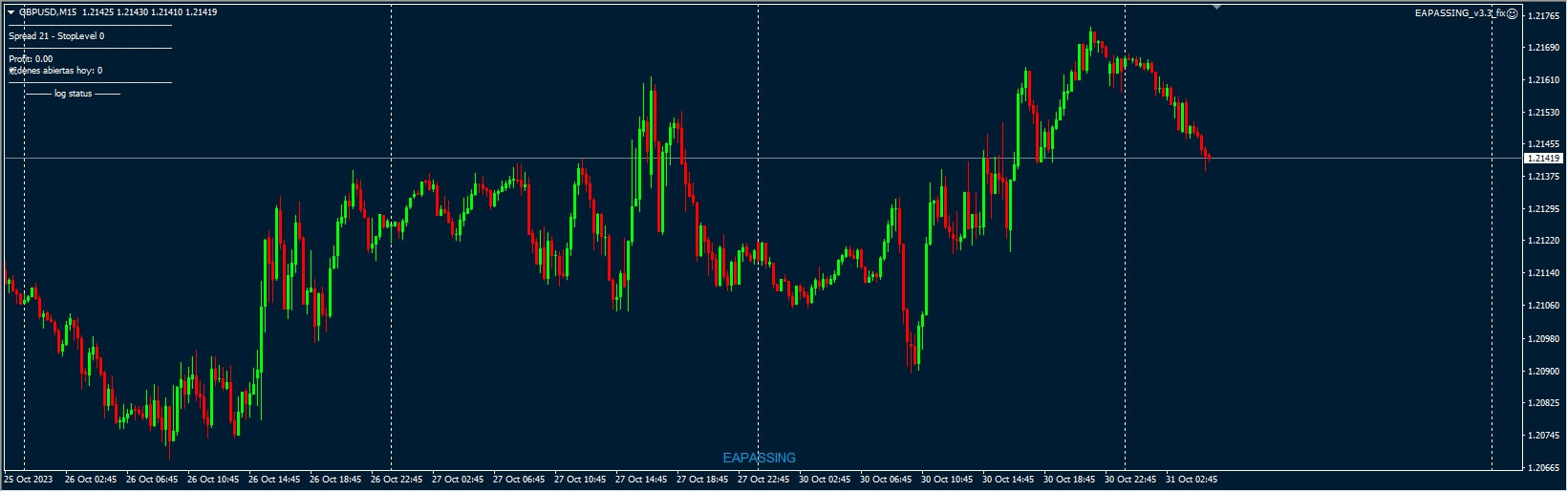Click the 1.21690 price scale value

pos(1544,48)
